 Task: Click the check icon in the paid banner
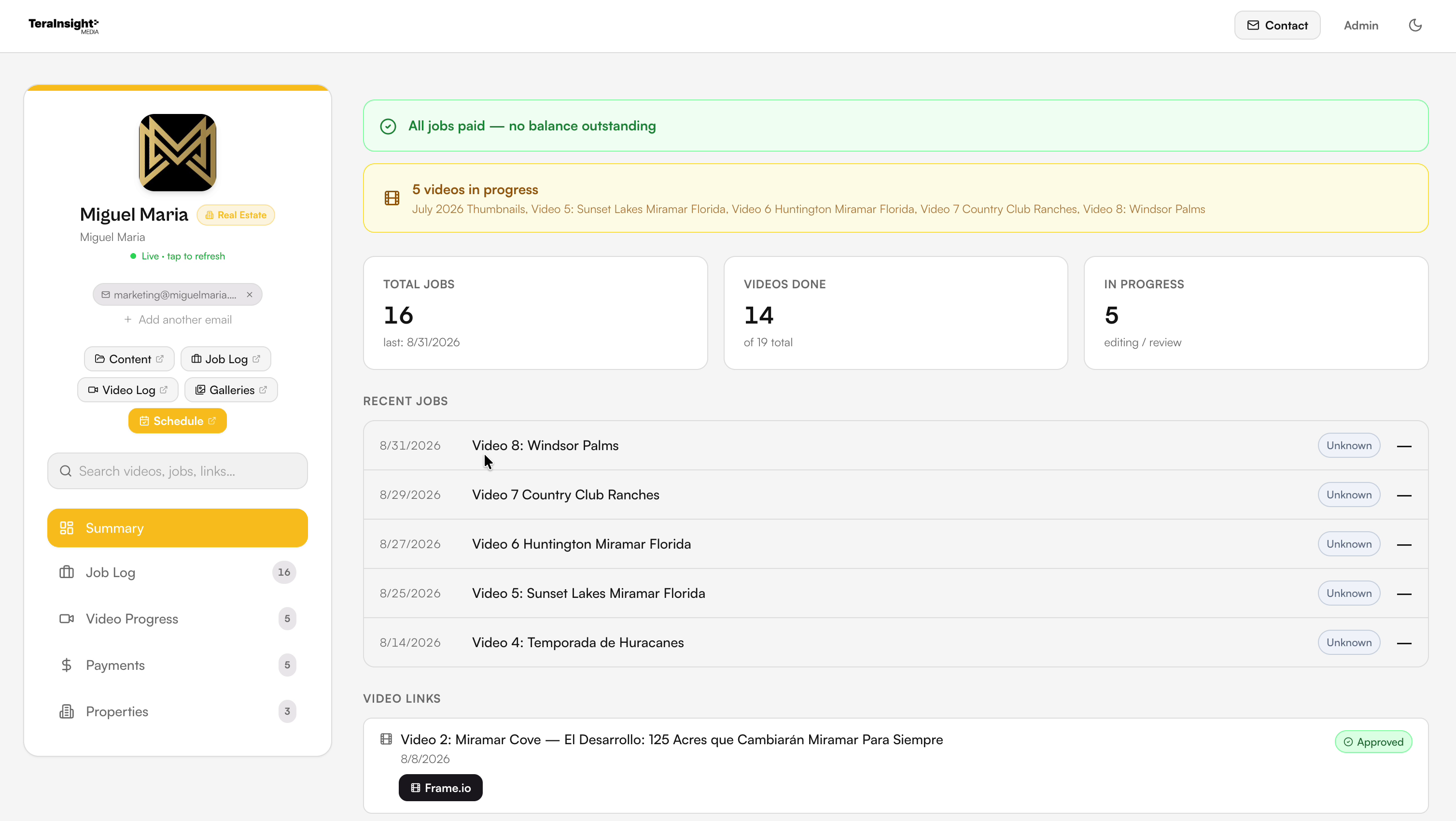[388, 126]
